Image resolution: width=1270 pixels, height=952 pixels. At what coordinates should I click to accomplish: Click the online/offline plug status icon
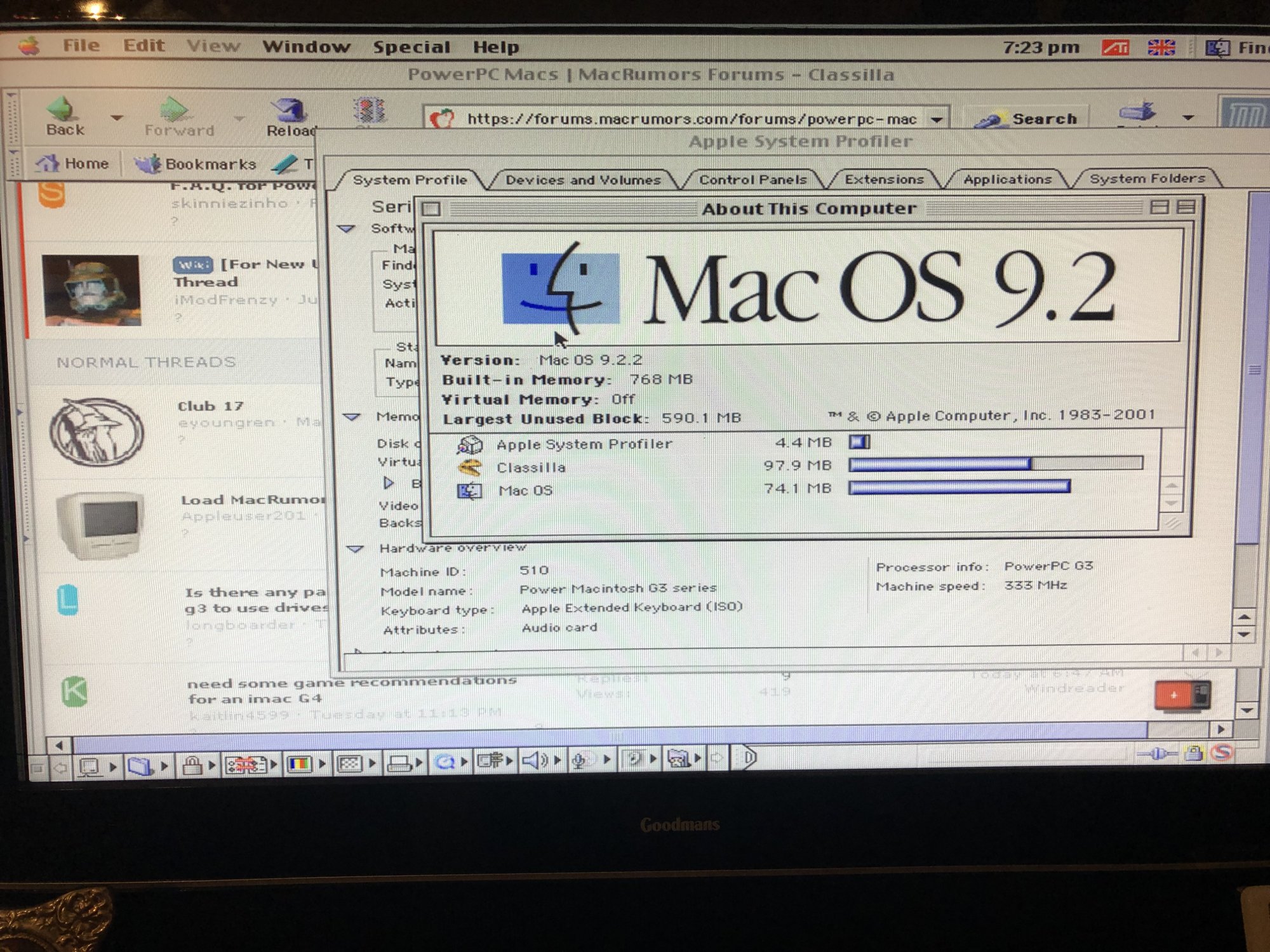click(1157, 753)
